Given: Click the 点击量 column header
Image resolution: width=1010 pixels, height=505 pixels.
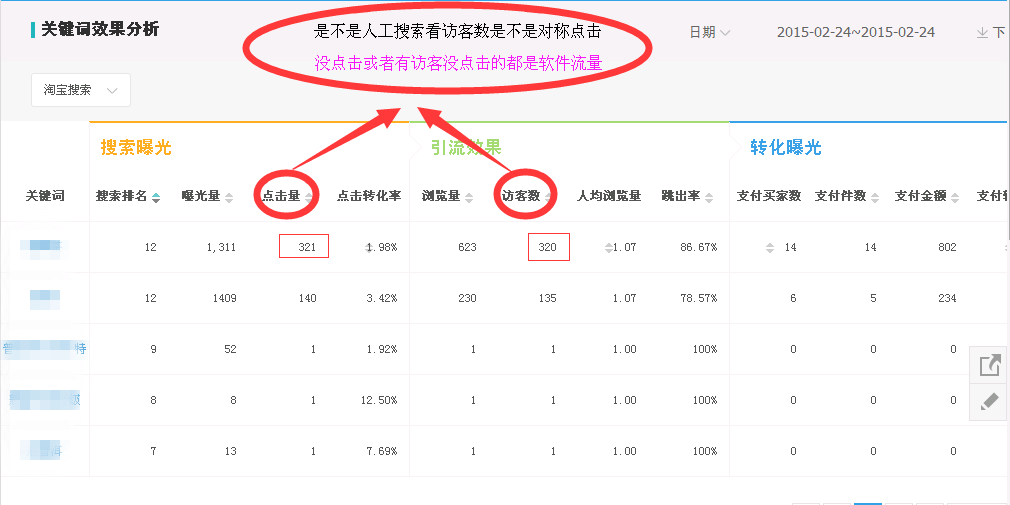Looking at the screenshot, I should (x=281, y=196).
